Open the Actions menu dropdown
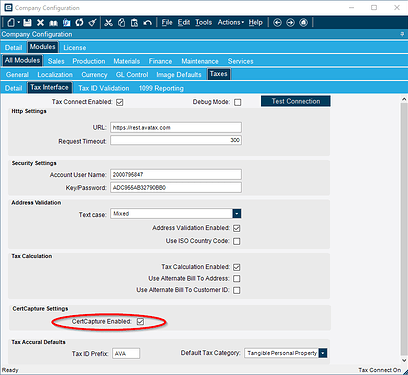 click(231, 23)
